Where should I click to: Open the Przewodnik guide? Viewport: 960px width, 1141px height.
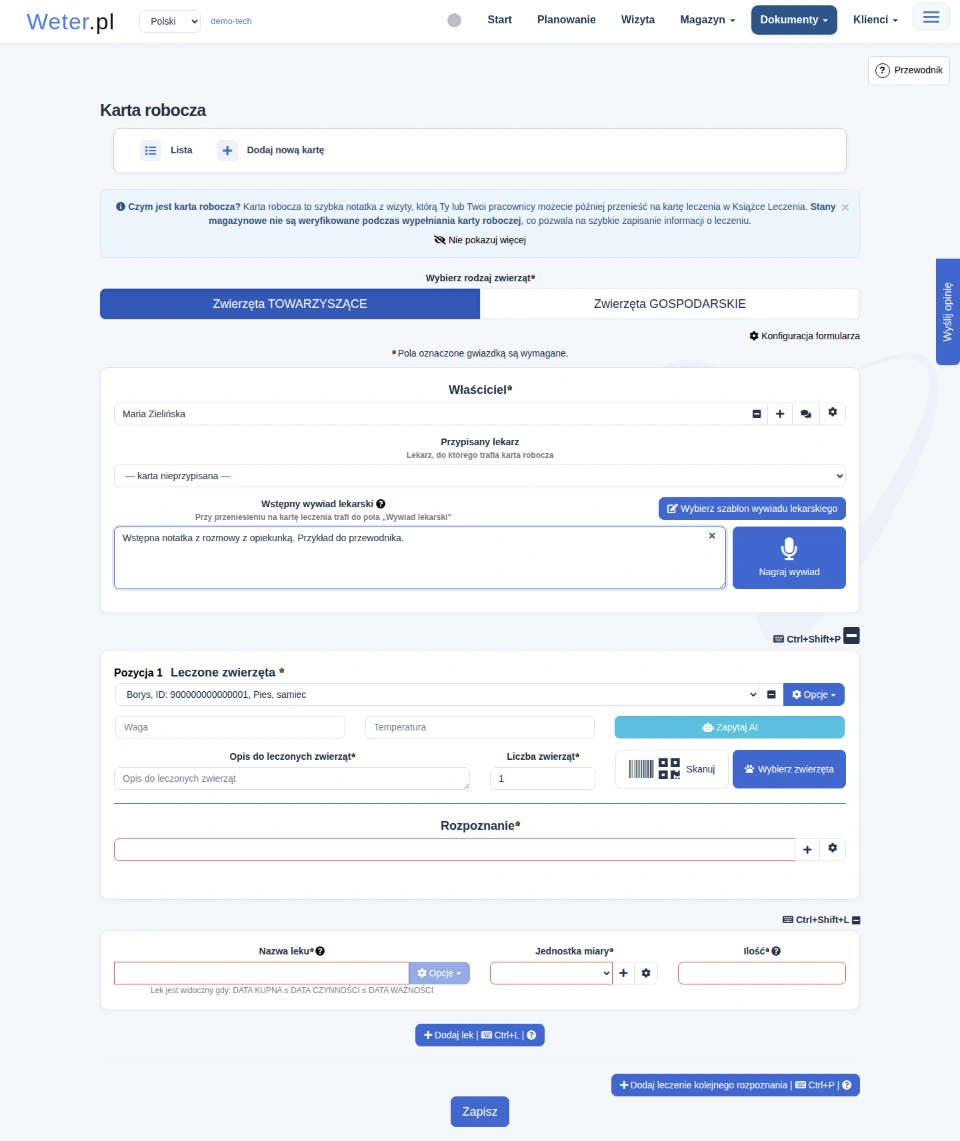point(909,71)
